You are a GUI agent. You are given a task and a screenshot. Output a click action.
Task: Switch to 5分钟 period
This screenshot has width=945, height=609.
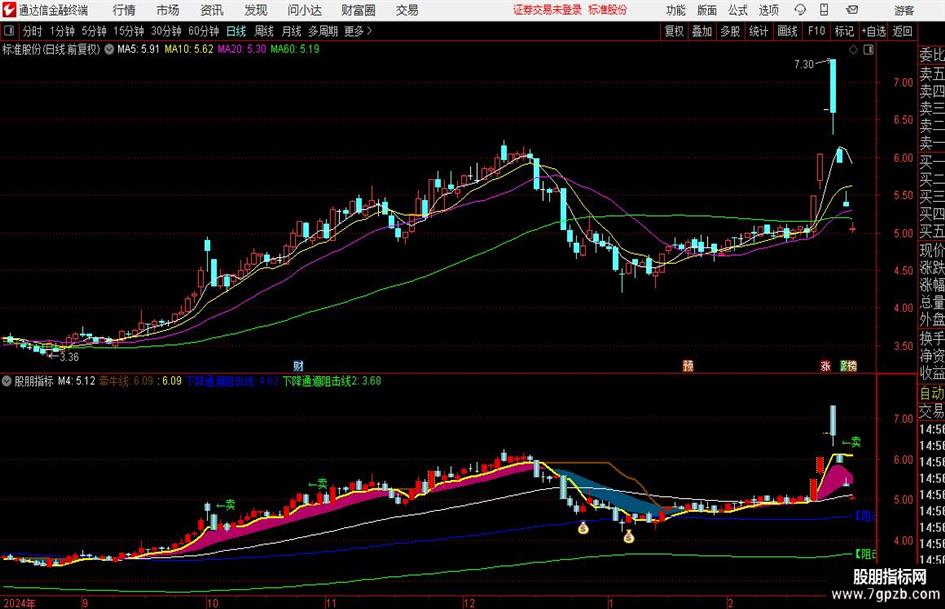click(x=94, y=31)
